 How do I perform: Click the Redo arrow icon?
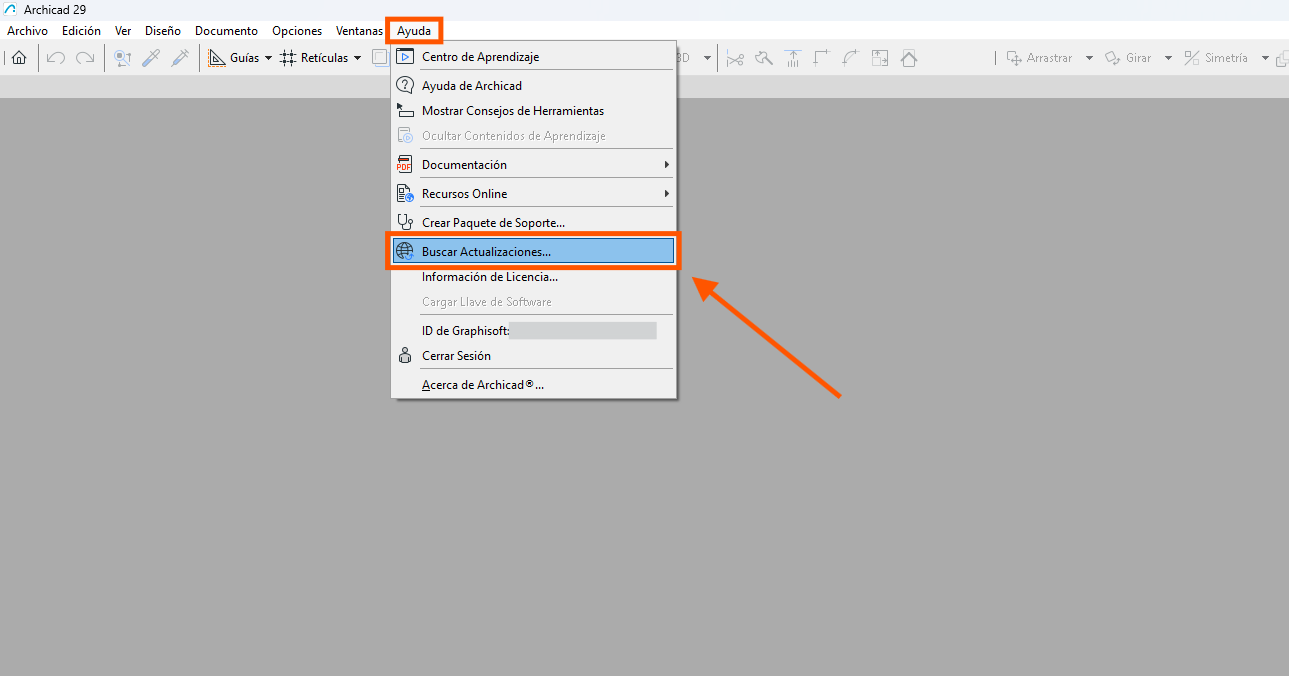click(x=86, y=58)
